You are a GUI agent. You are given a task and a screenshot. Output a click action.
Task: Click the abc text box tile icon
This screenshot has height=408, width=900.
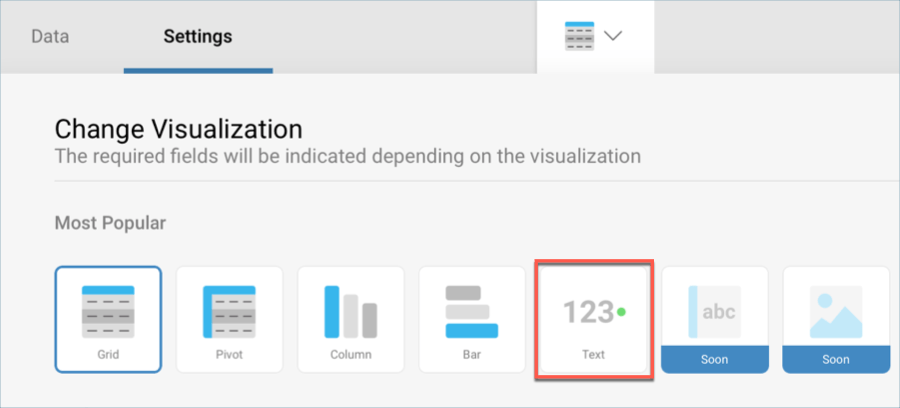(x=715, y=312)
